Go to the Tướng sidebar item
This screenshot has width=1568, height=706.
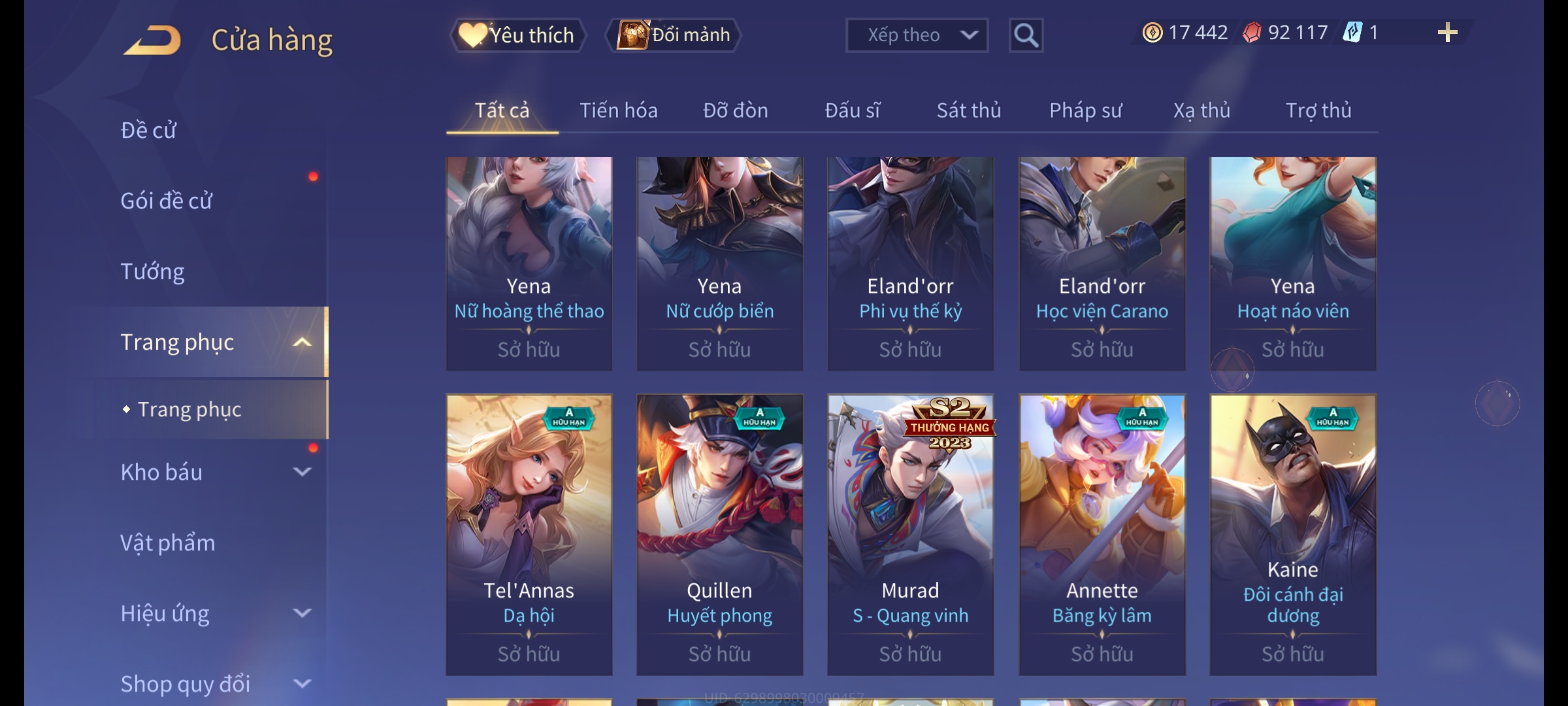coord(152,271)
